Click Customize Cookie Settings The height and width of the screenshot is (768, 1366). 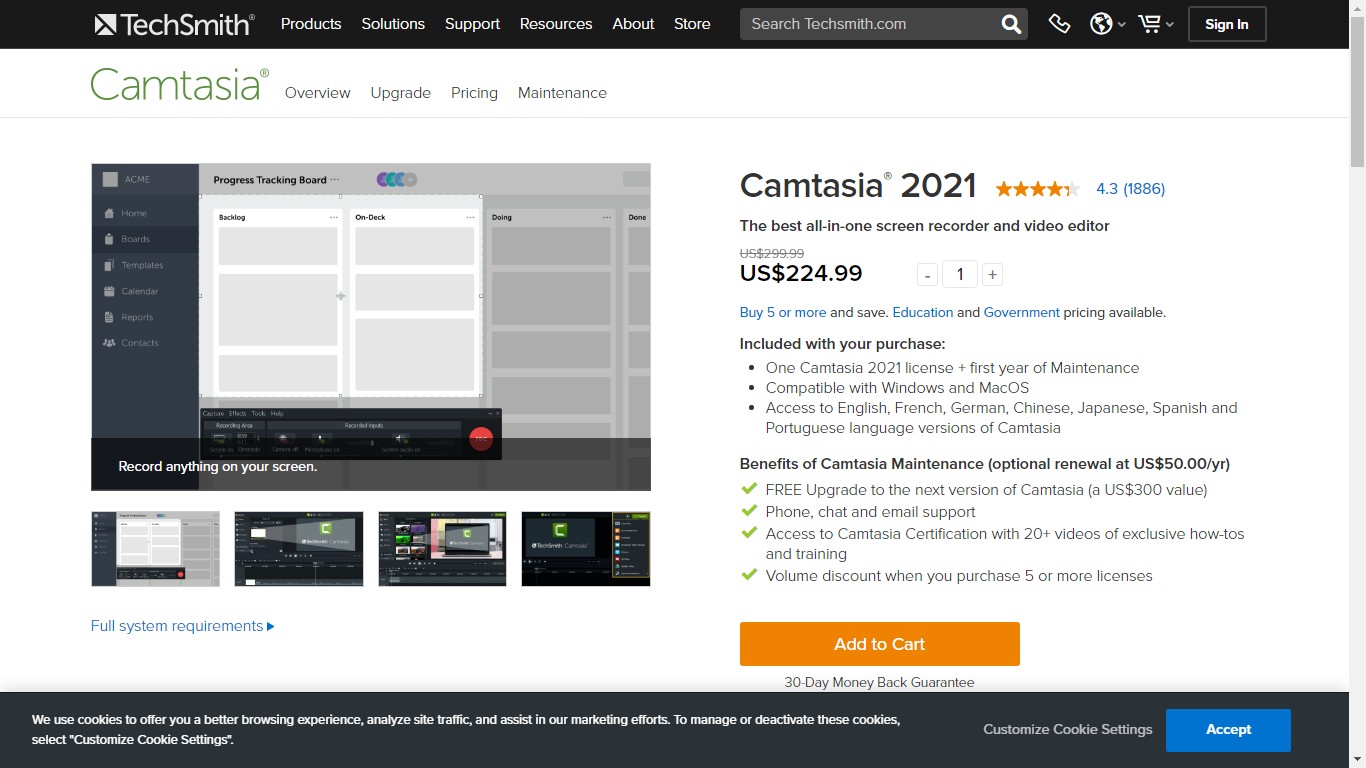pos(1068,729)
